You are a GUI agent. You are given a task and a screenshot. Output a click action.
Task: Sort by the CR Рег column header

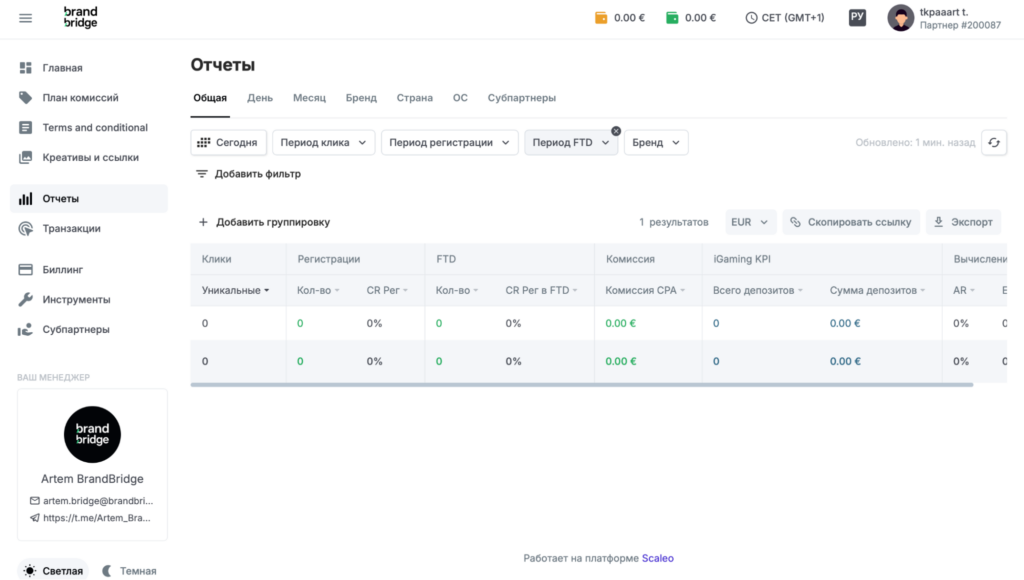(387, 290)
